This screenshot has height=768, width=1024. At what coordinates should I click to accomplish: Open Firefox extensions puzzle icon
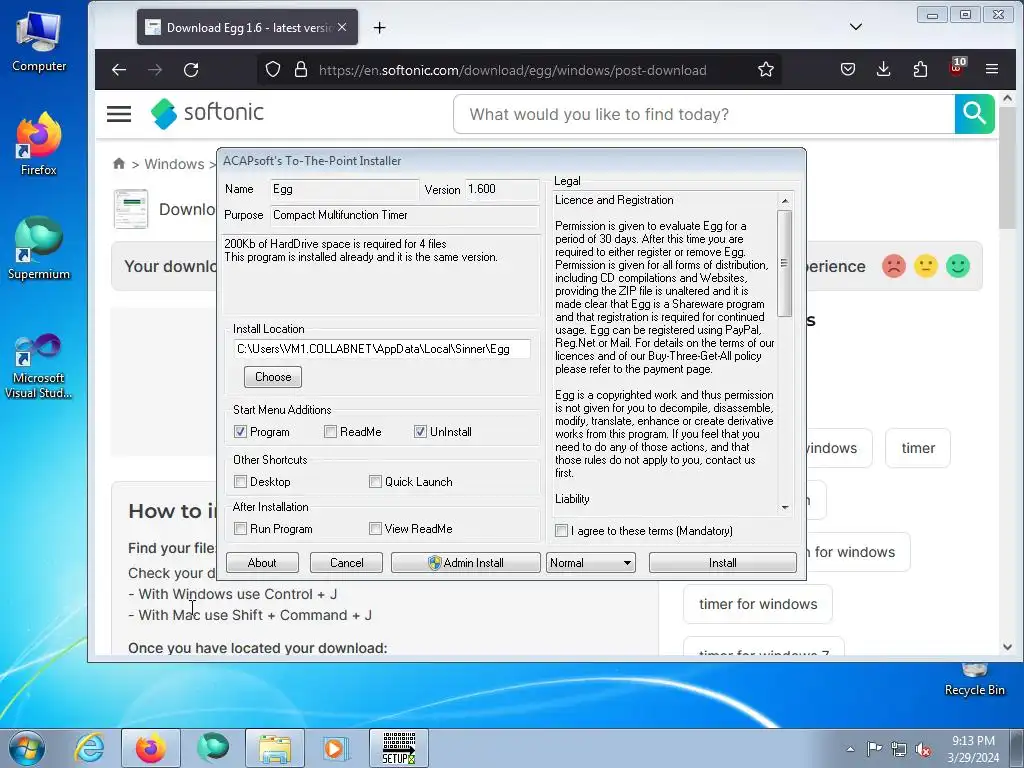click(920, 69)
